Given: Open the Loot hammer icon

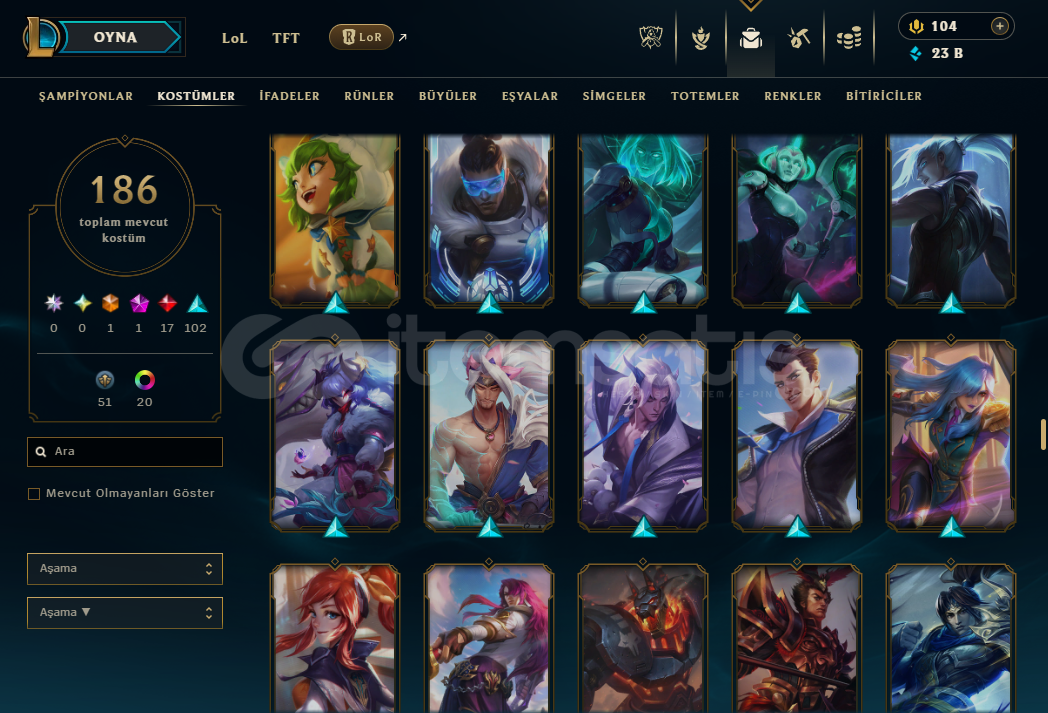Looking at the screenshot, I should [799, 38].
